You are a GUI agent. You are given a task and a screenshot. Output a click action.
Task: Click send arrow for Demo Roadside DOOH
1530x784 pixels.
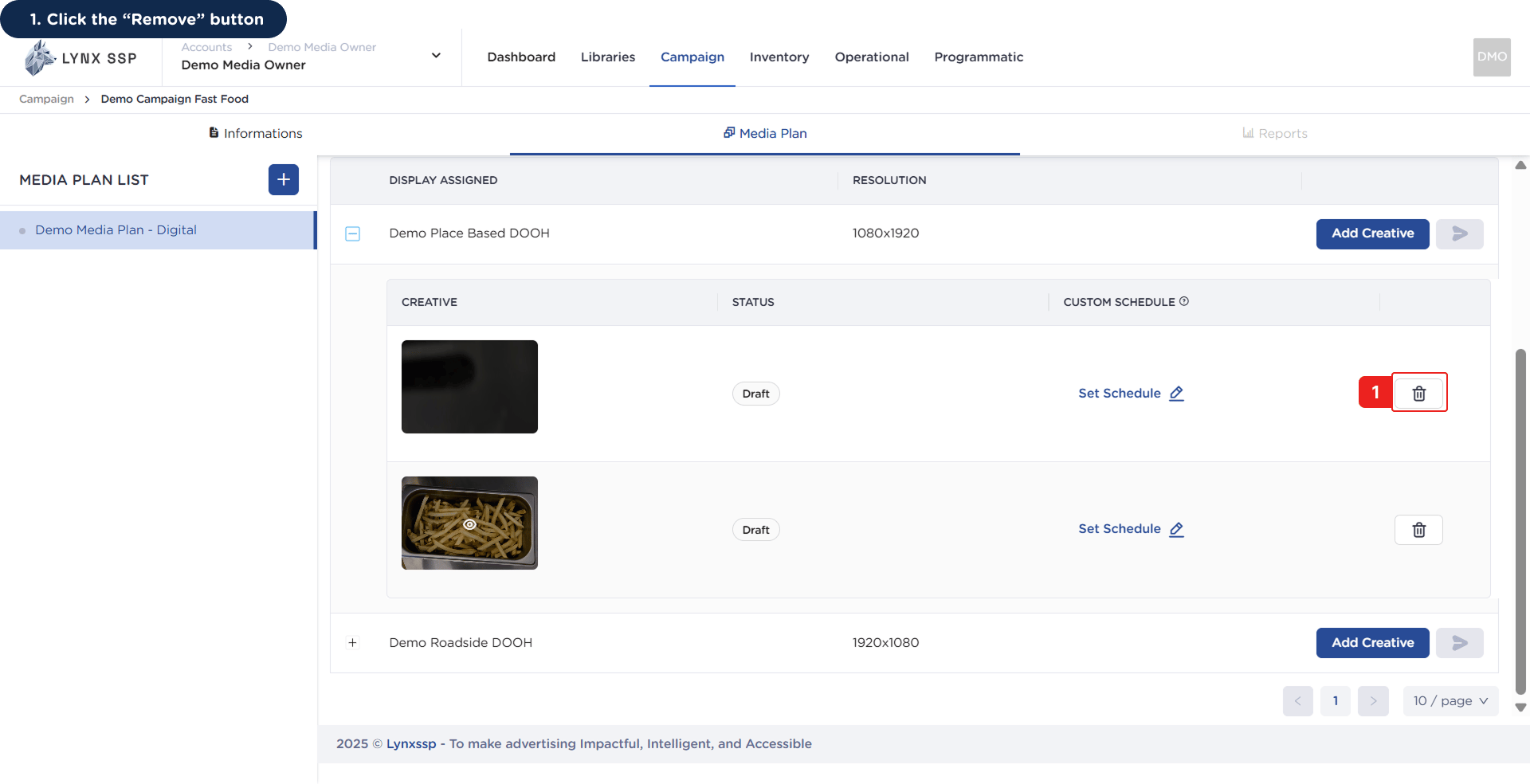tap(1459, 643)
